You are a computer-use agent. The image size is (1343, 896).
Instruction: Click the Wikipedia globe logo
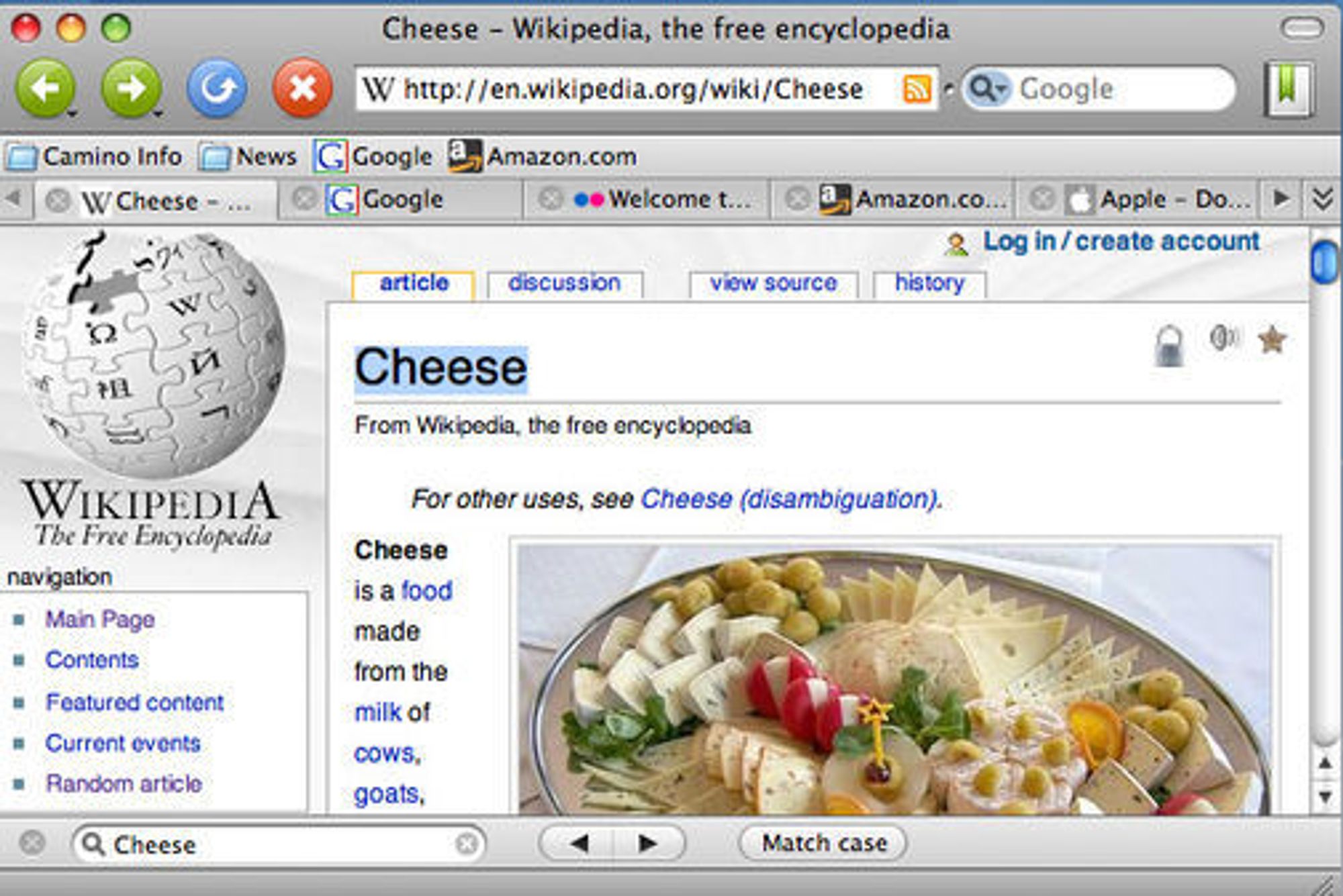pos(153,354)
